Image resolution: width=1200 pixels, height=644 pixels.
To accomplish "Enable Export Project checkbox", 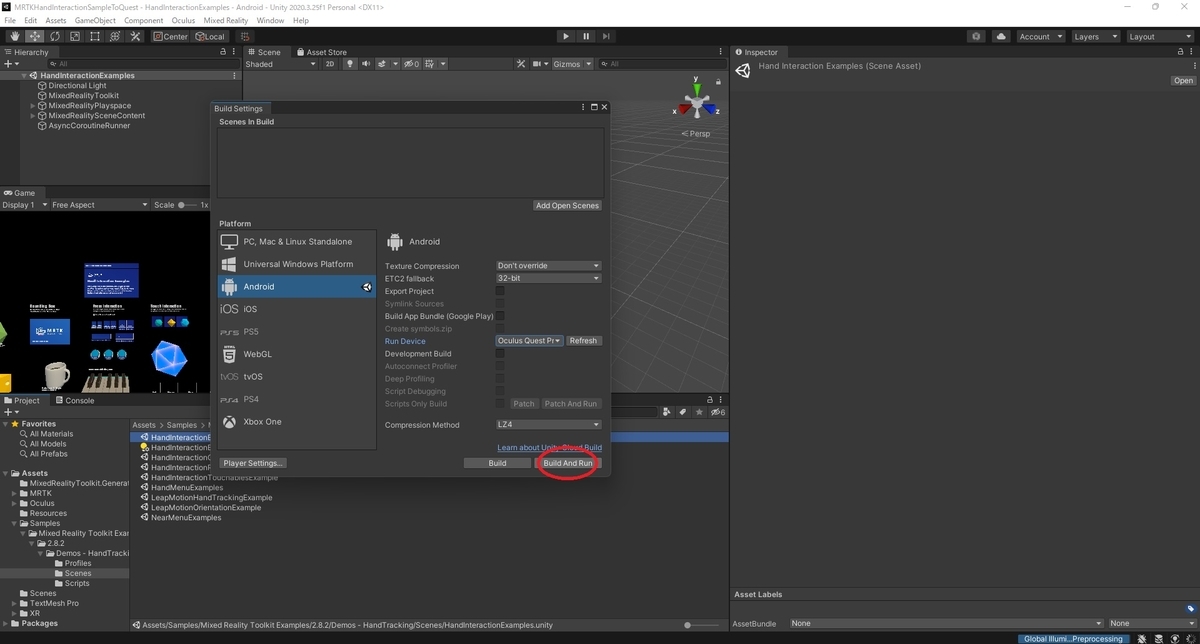I will (500, 291).
